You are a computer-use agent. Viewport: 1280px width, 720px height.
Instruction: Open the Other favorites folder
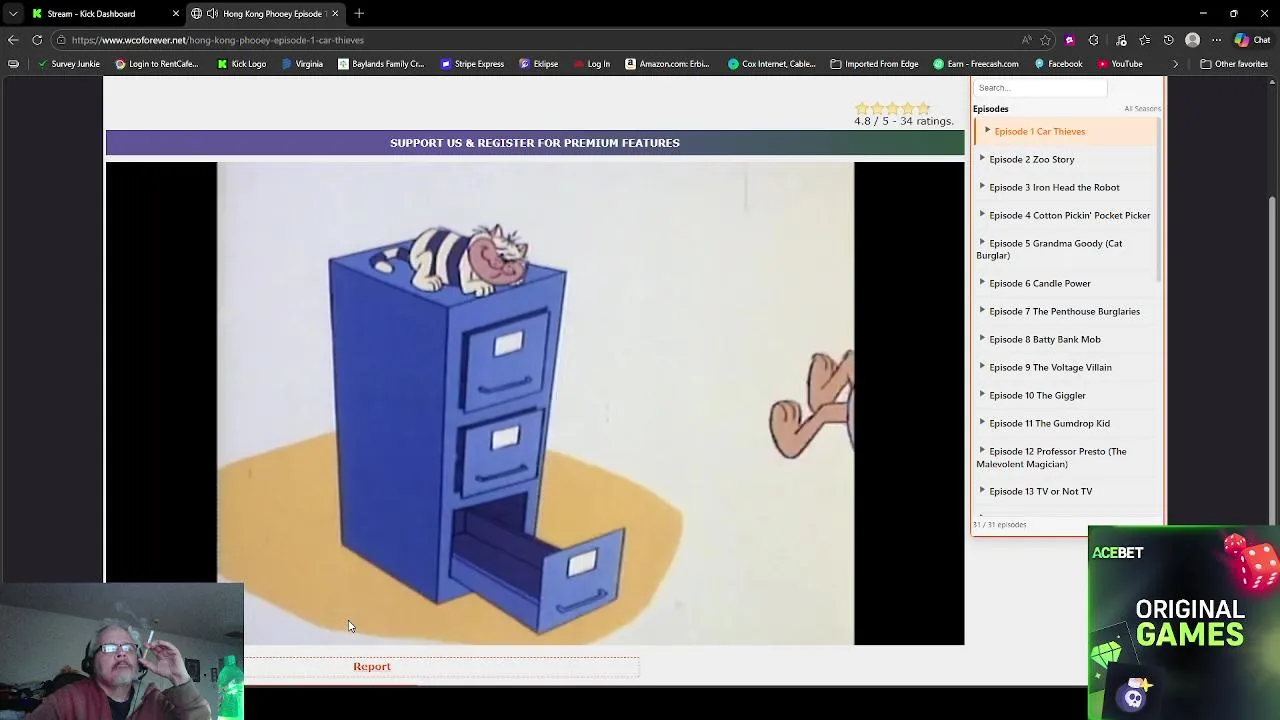1234,64
